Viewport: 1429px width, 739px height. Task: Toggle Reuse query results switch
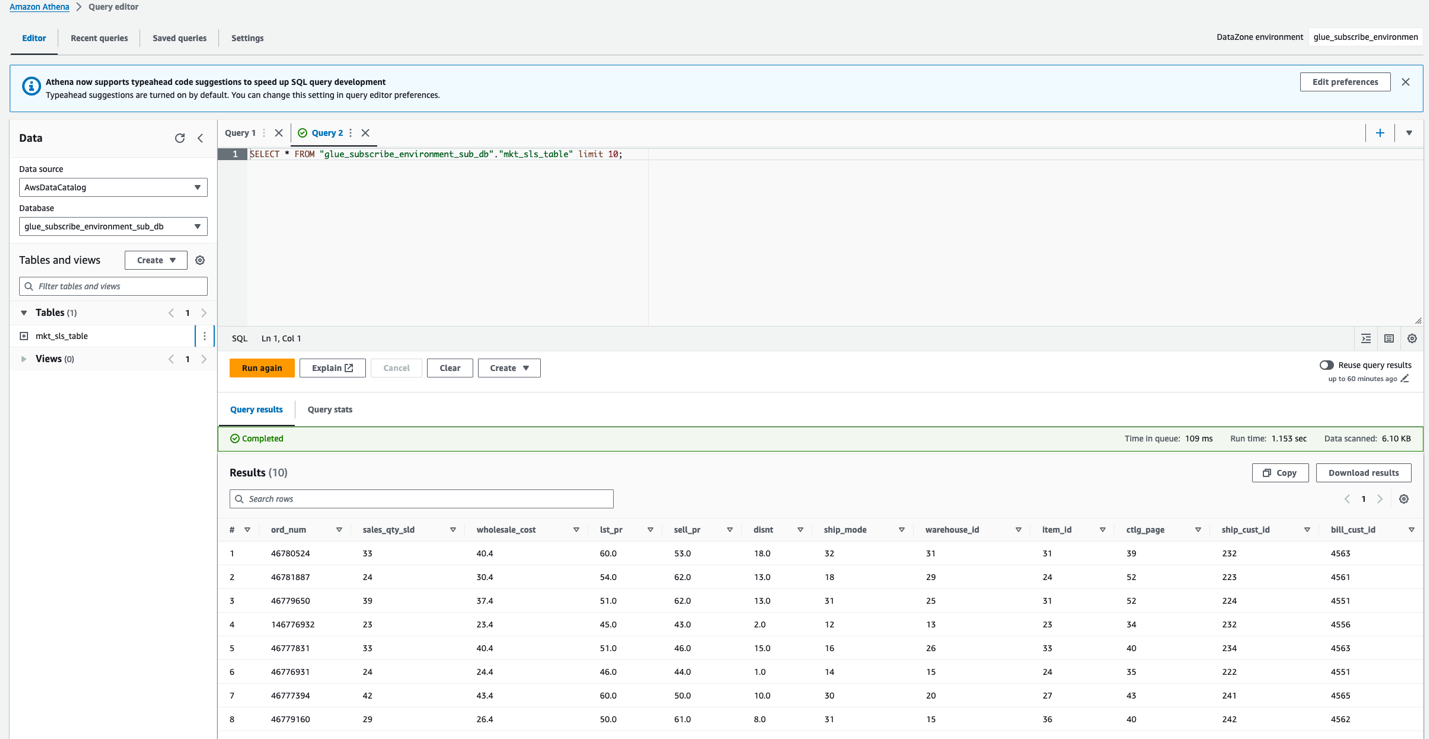tap(1326, 365)
